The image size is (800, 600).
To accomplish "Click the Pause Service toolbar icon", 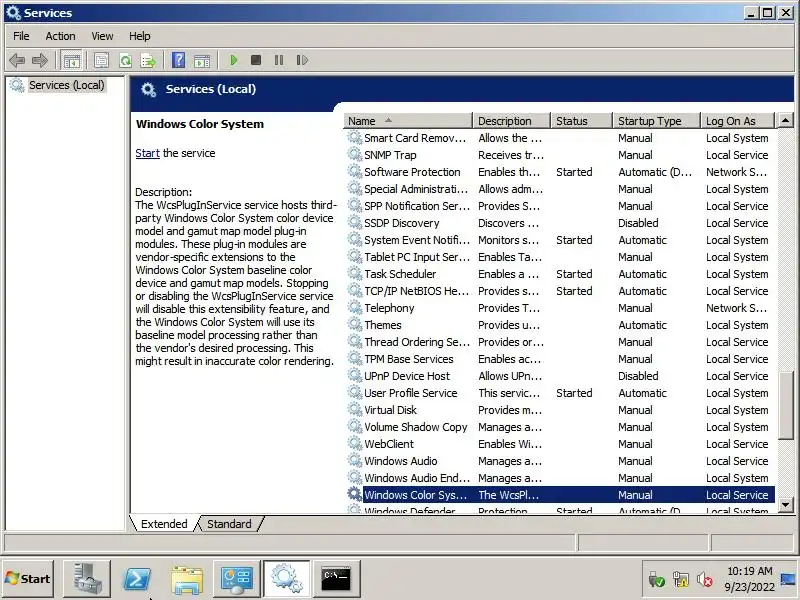I will pos(279,60).
